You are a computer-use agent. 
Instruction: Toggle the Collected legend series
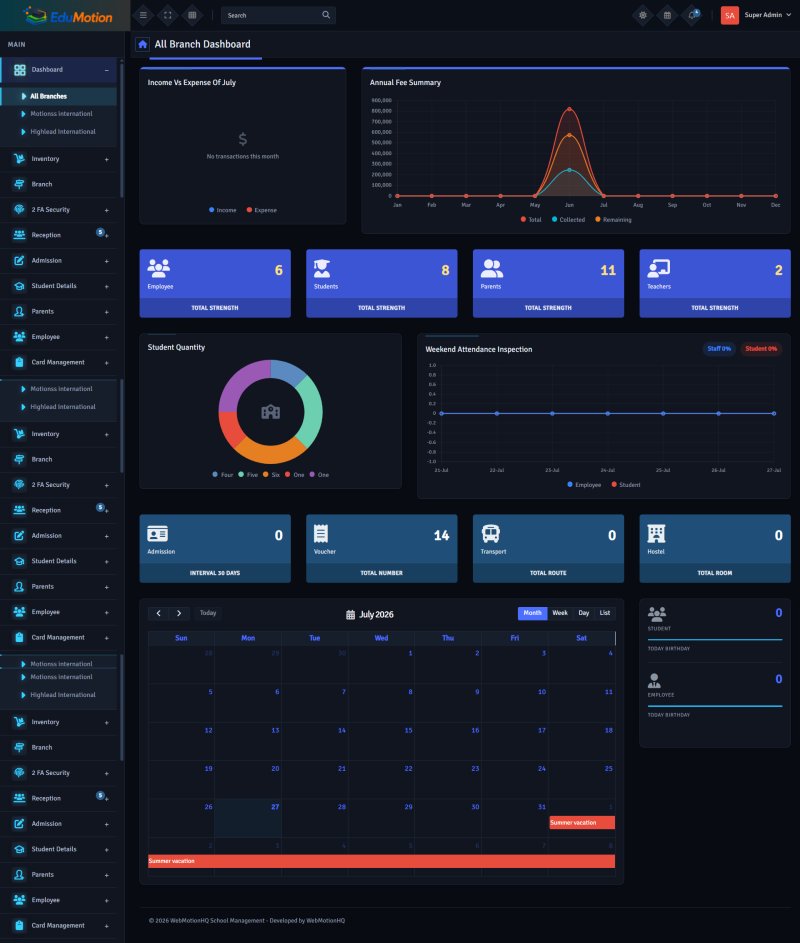pos(568,220)
